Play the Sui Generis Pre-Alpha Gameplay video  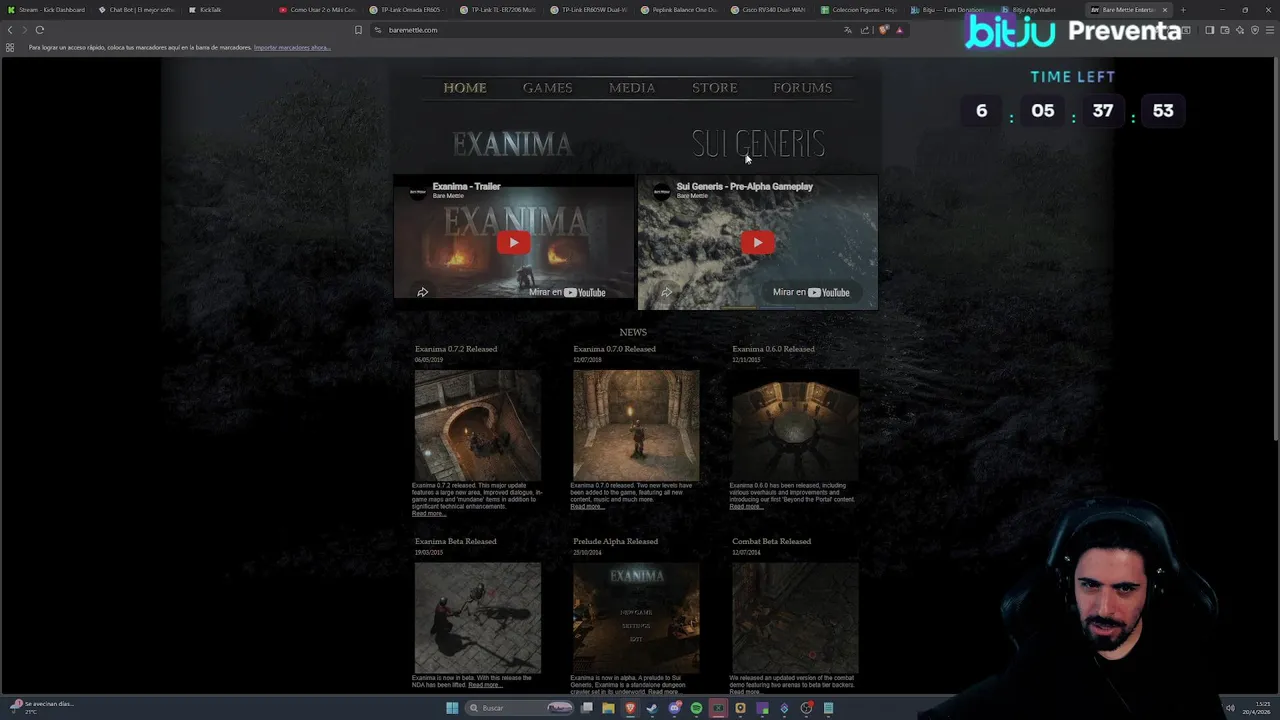[x=757, y=242]
